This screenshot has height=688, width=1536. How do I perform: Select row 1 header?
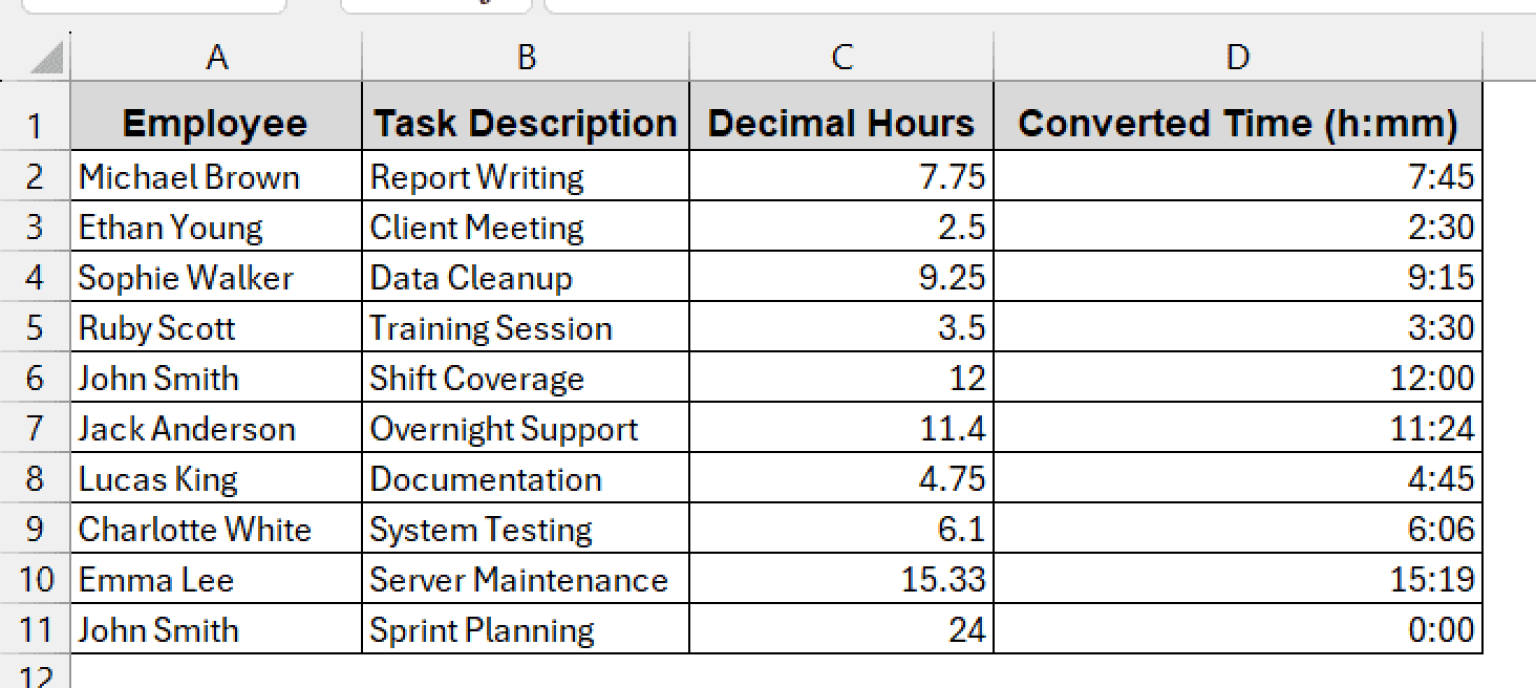coord(35,121)
